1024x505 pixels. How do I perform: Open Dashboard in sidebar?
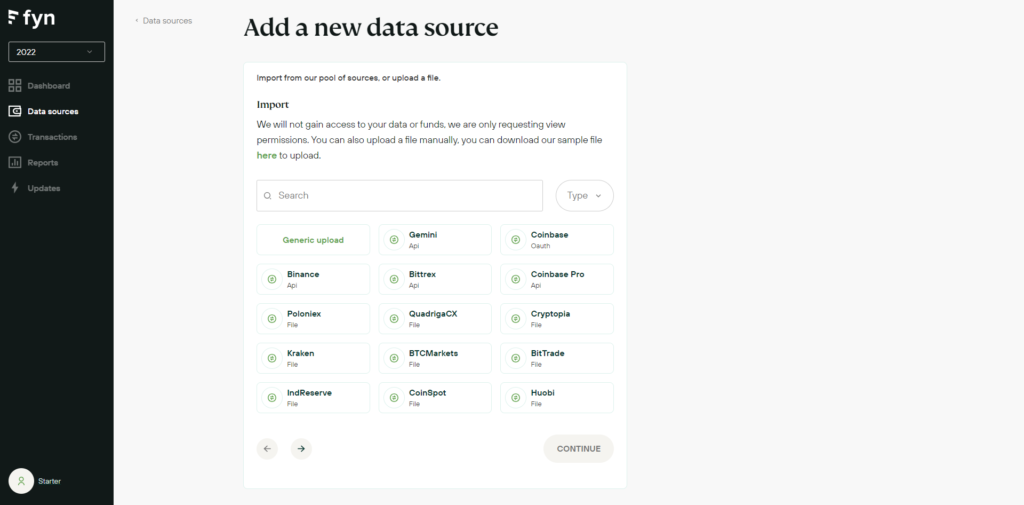(x=48, y=86)
